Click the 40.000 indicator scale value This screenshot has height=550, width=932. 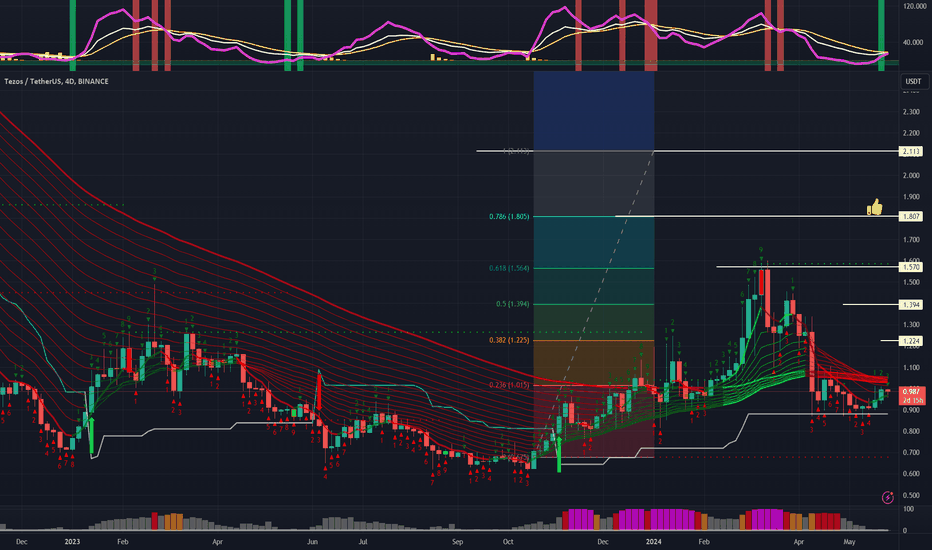point(913,42)
